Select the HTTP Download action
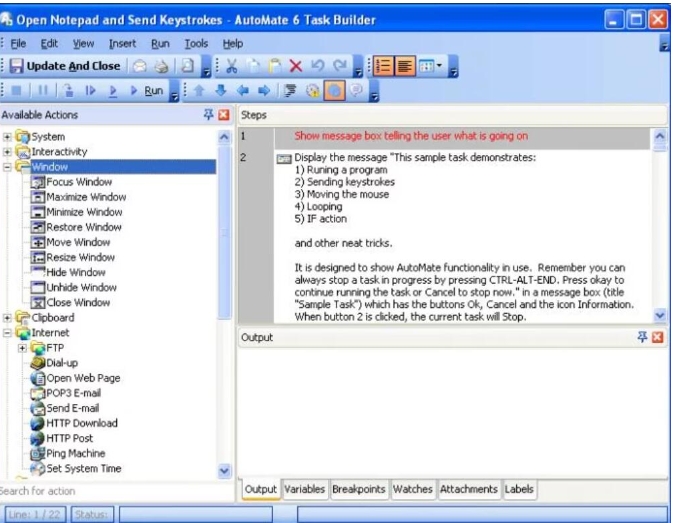 pos(74,423)
